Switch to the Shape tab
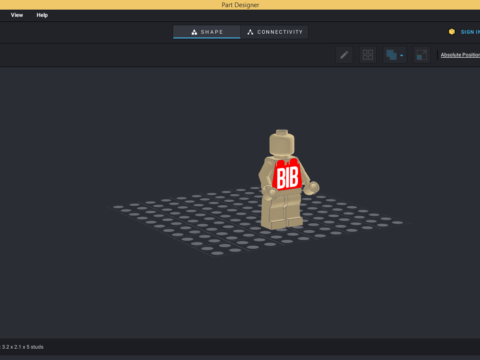Image resolution: width=480 pixels, height=360 pixels. pyautogui.click(x=207, y=32)
